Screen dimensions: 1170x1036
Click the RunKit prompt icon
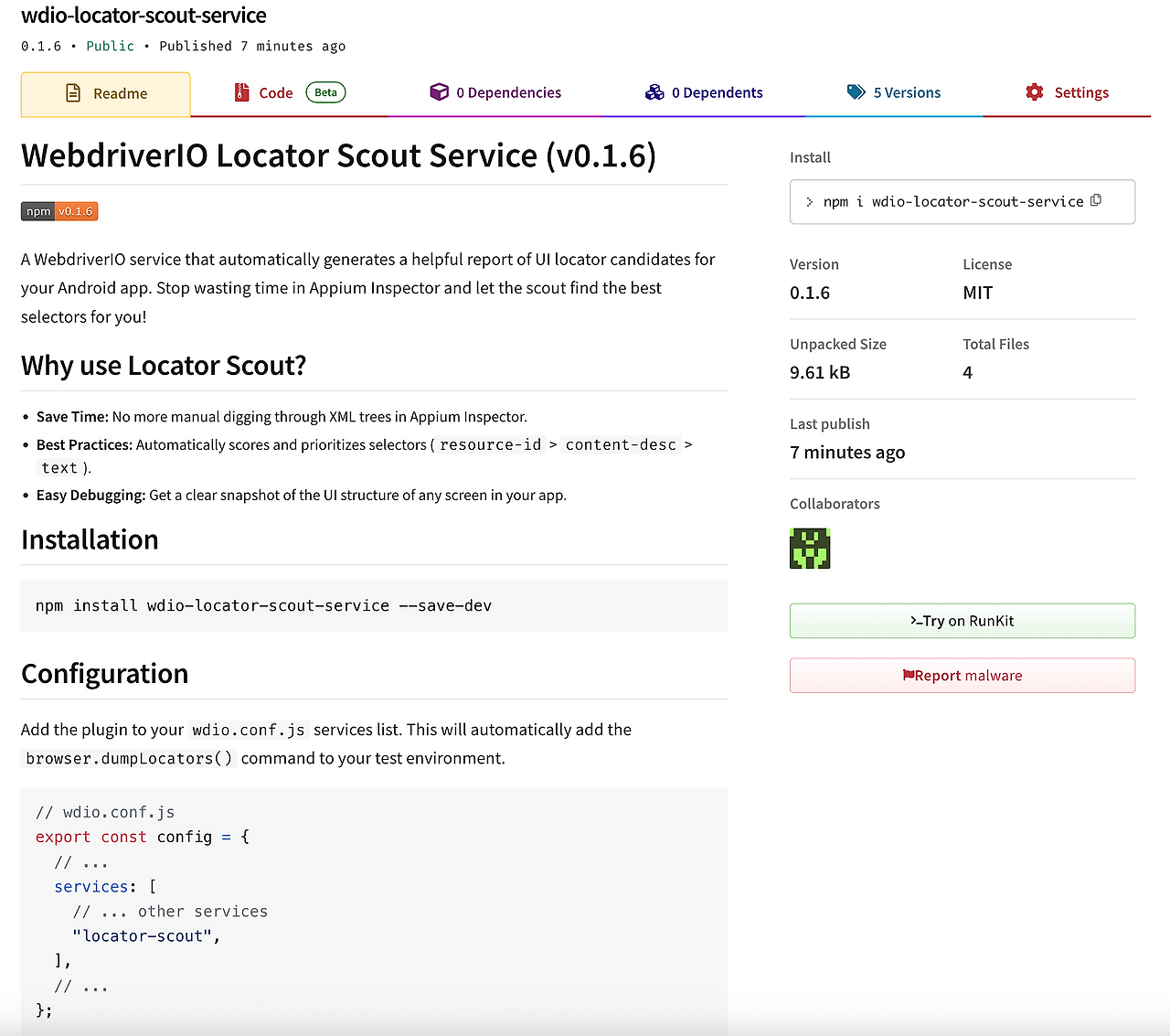pos(916,621)
